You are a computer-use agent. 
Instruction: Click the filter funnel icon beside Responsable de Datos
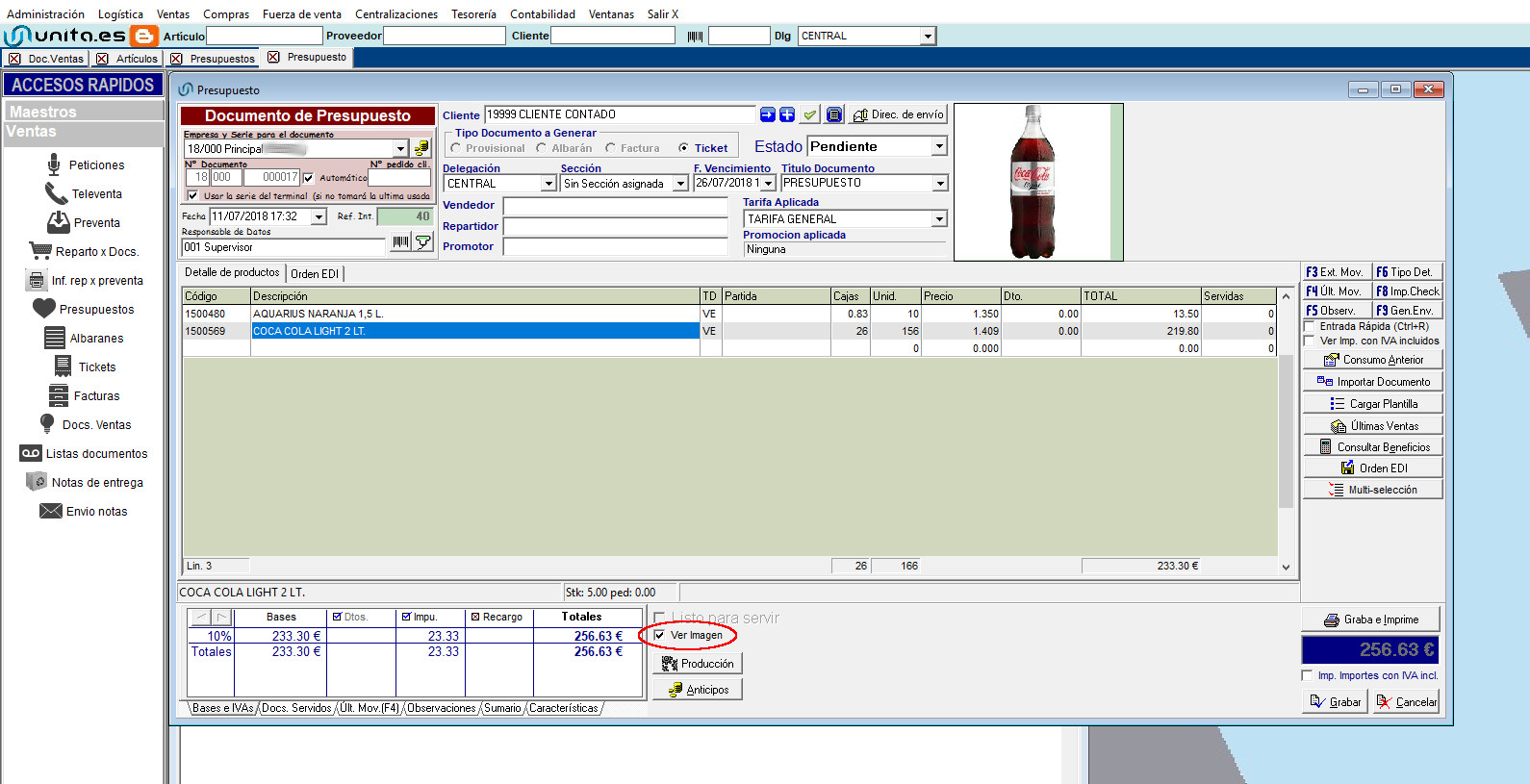(422, 242)
